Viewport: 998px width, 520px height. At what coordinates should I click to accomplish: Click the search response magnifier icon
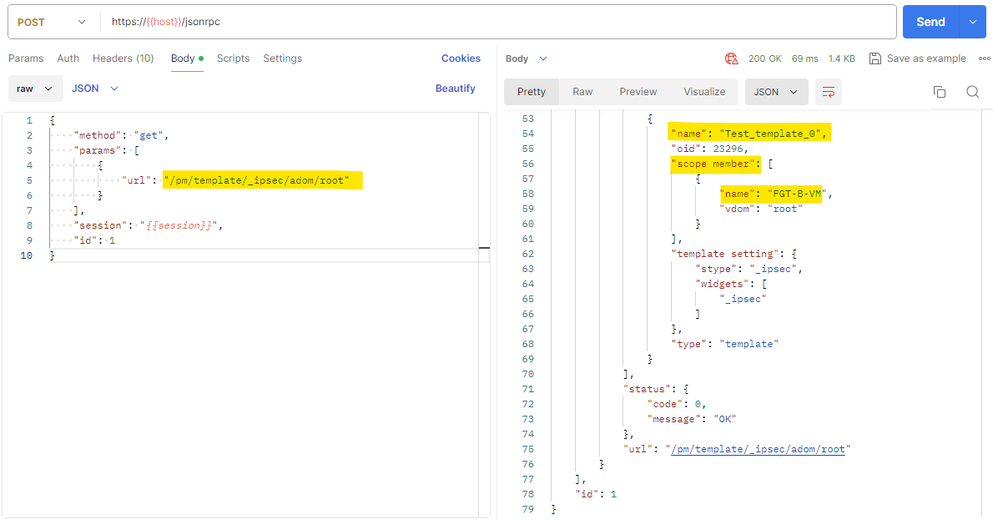tap(972, 92)
